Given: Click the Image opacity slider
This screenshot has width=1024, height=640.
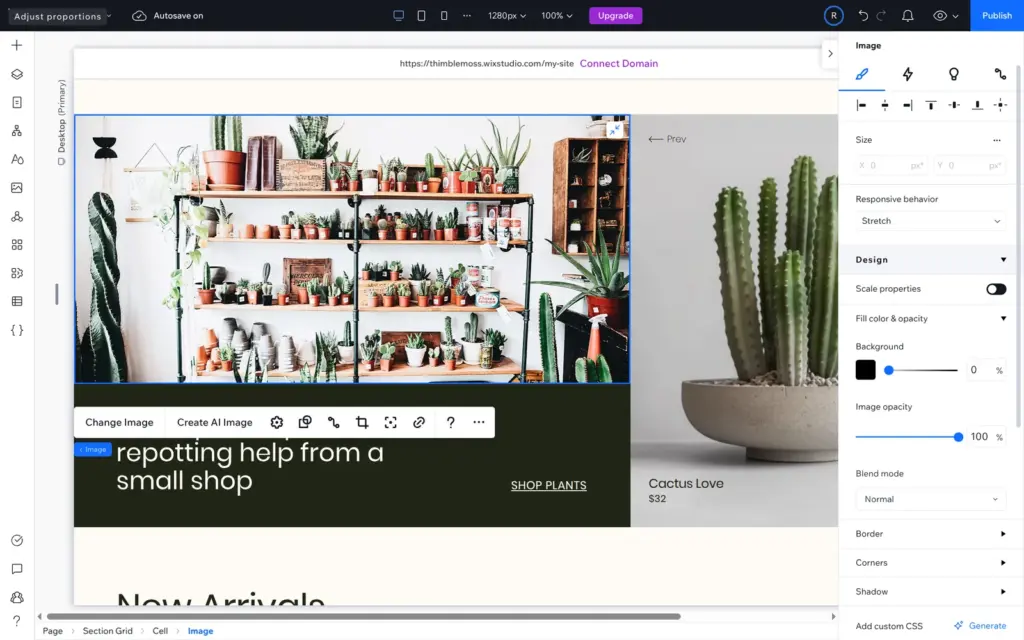Looking at the screenshot, I should pyautogui.click(x=909, y=437).
